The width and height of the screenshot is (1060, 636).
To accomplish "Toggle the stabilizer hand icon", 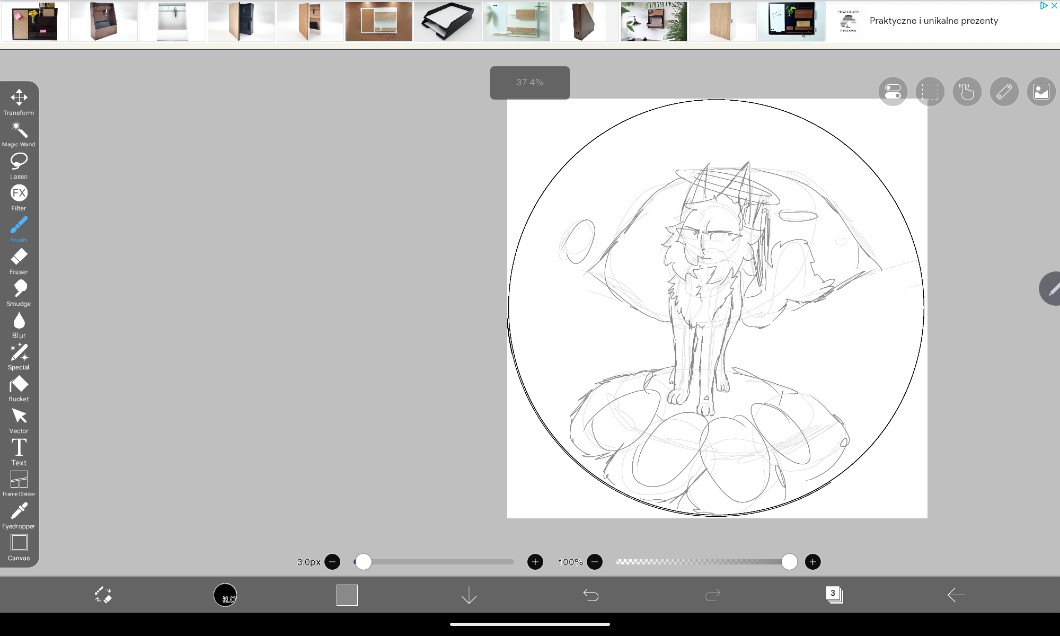I will (x=966, y=92).
